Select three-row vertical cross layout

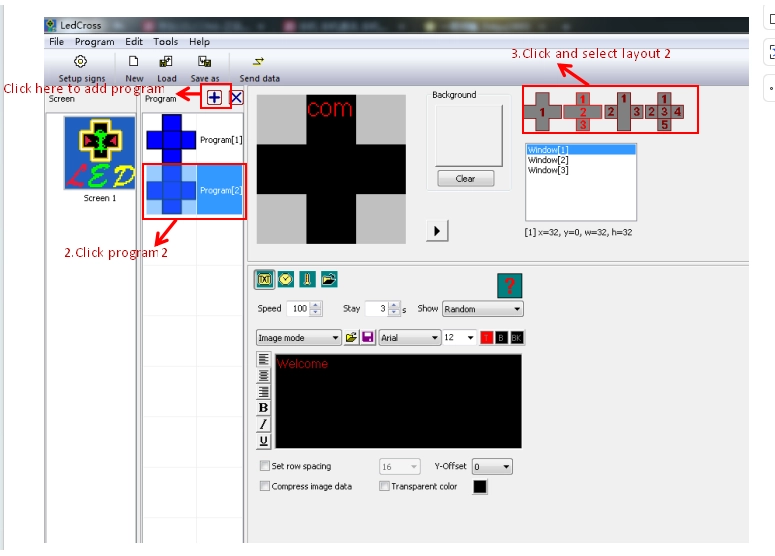pos(583,111)
